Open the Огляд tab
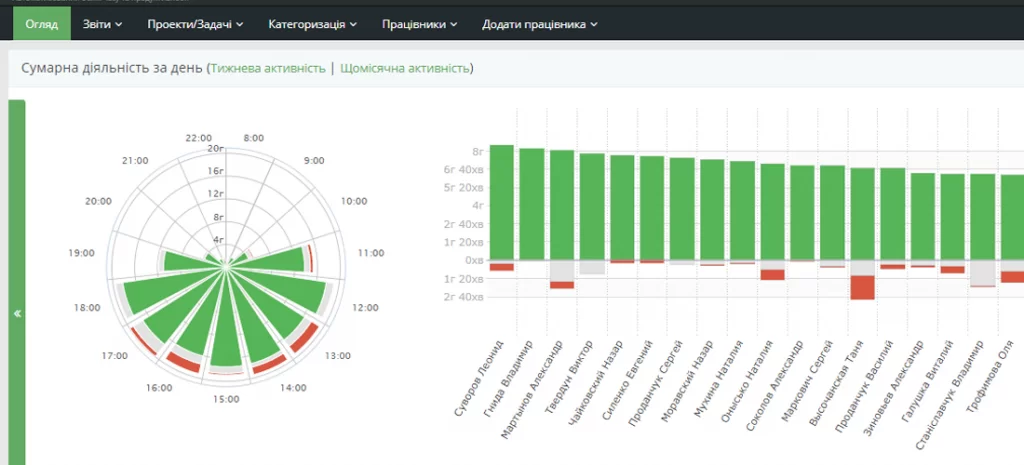 [41, 23]
